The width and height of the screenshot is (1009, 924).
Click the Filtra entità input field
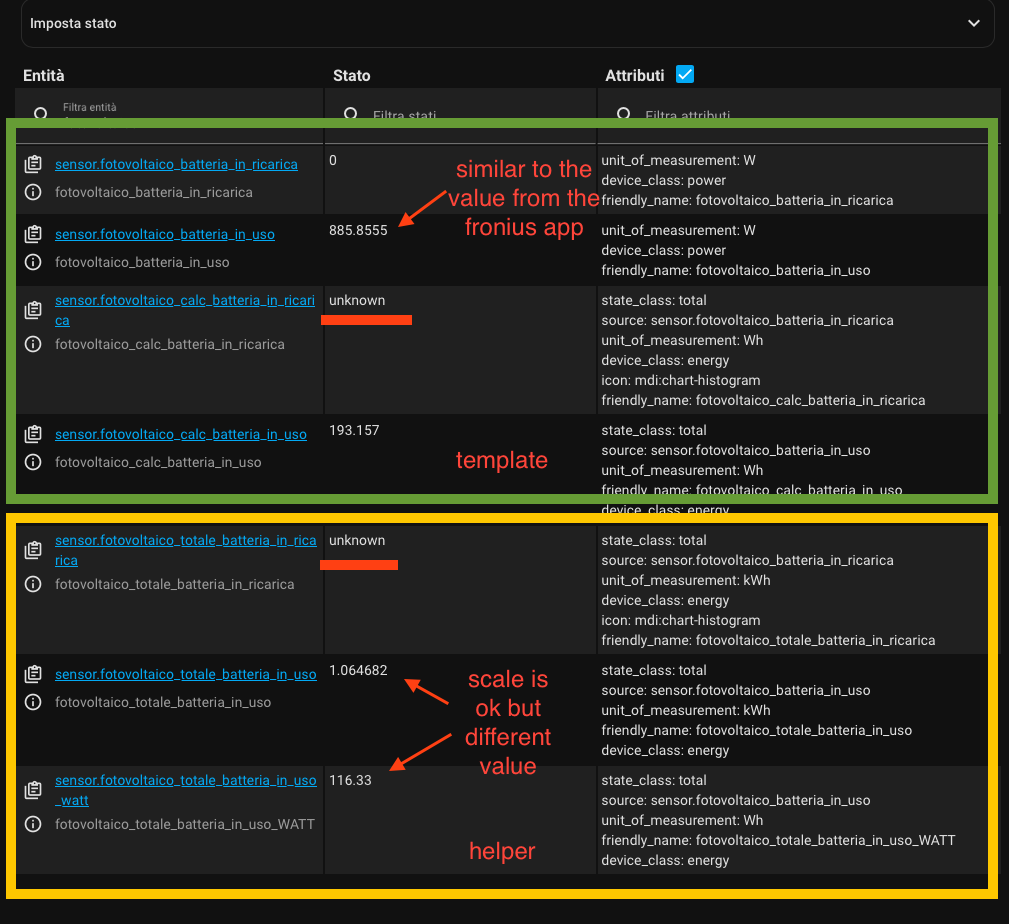pos(150,108)
